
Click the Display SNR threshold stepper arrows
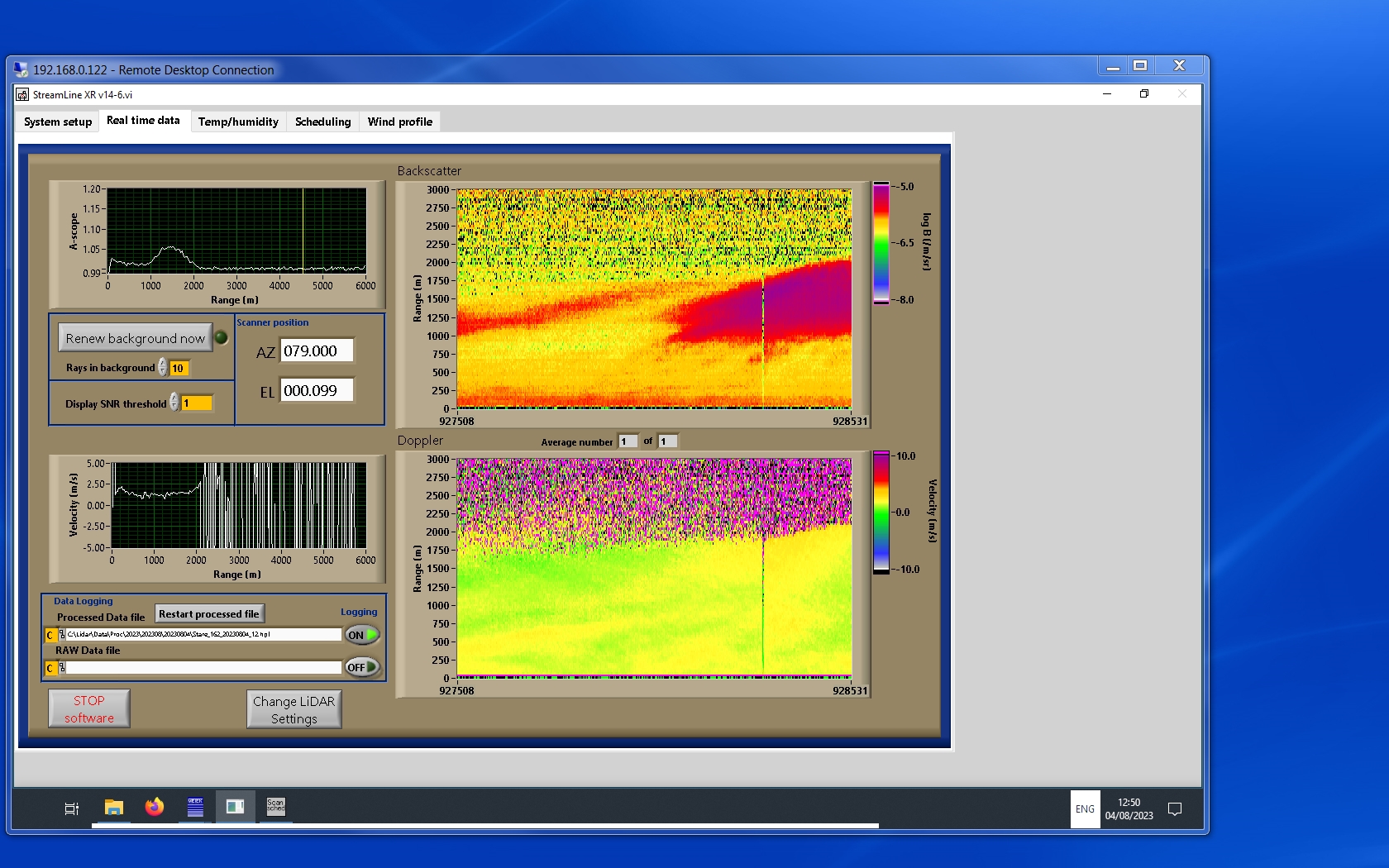point(174,403)
